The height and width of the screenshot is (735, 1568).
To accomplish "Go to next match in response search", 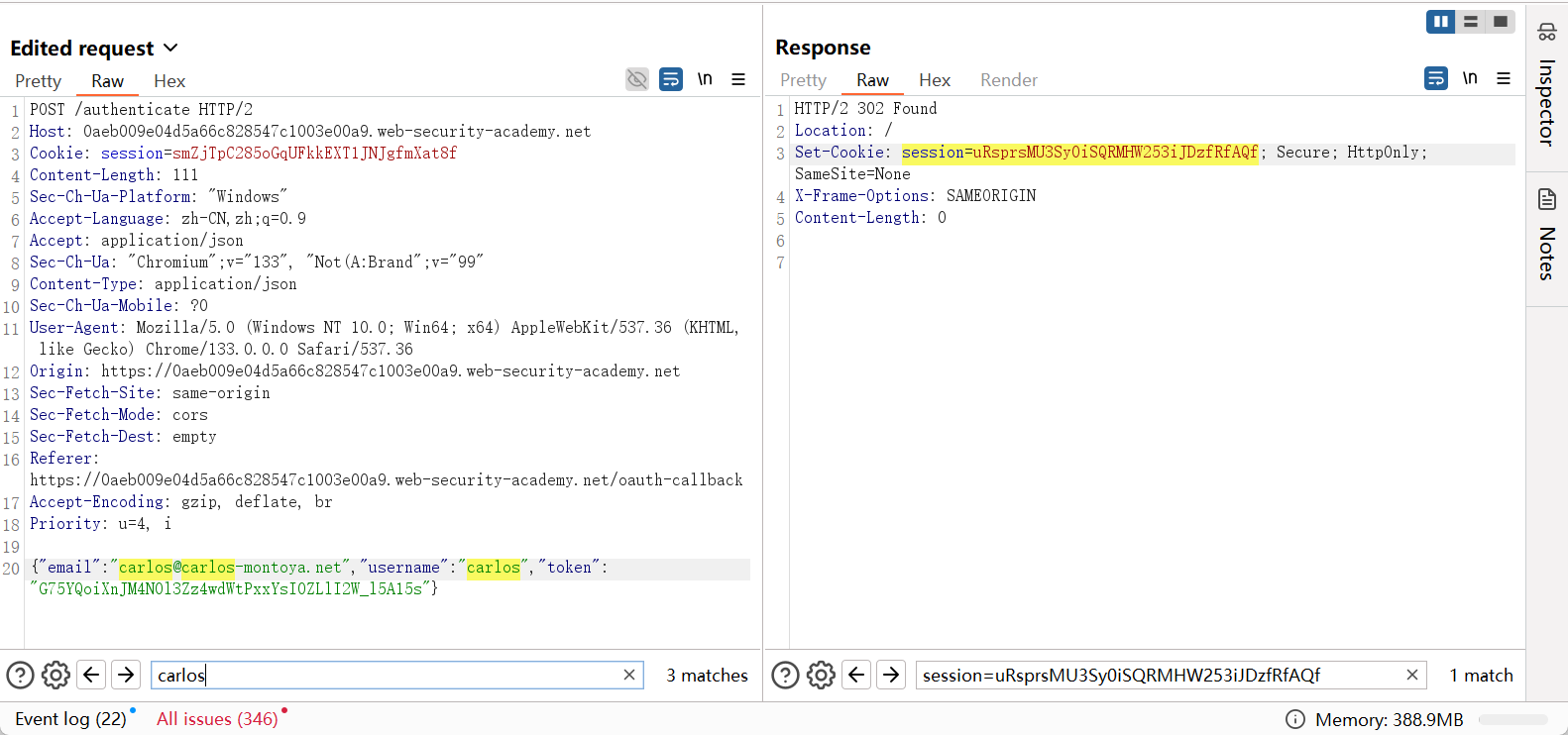I will point(891,676).
